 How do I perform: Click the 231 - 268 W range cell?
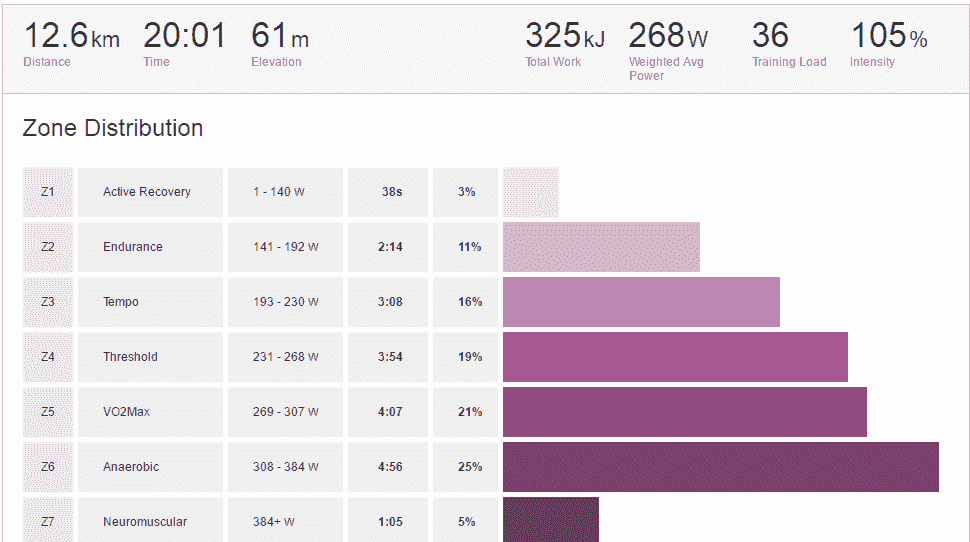click(285, 357)
